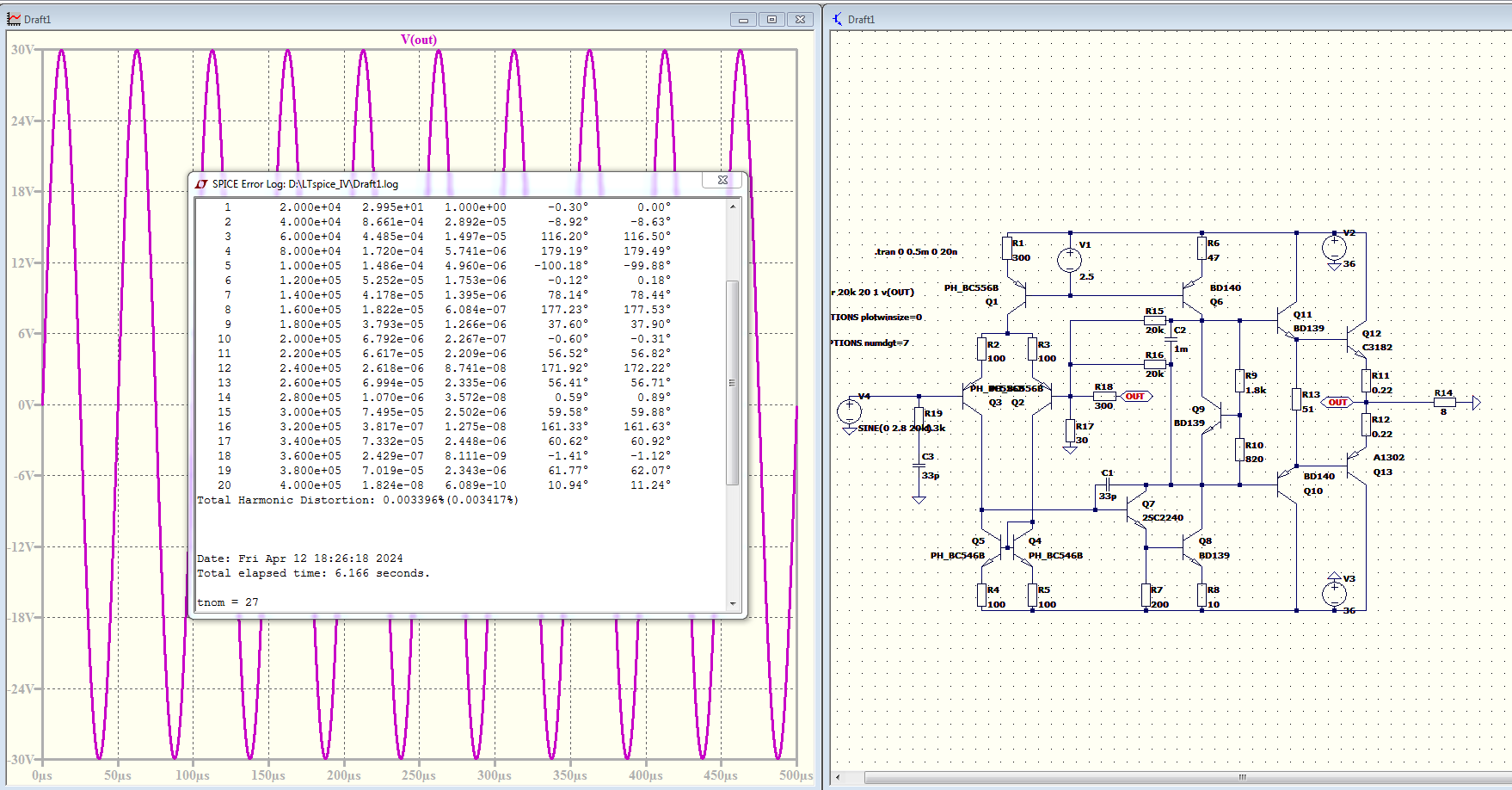1512x790 pixels.
Task: Select the V1 voltage source symbol
Action: pos(1069,259)
